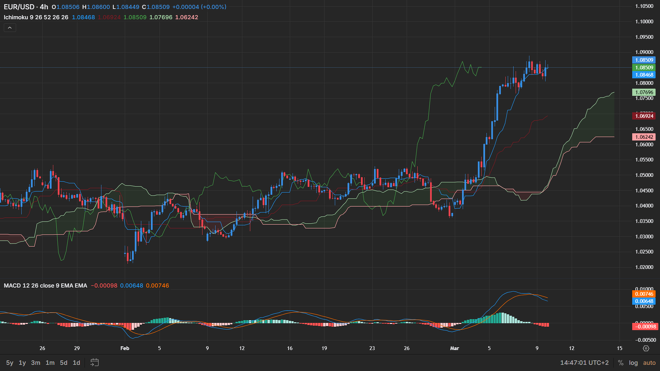Click the orange 0.00746 MACD axis label
Viewport: 660px width, 371px height.
644,294
